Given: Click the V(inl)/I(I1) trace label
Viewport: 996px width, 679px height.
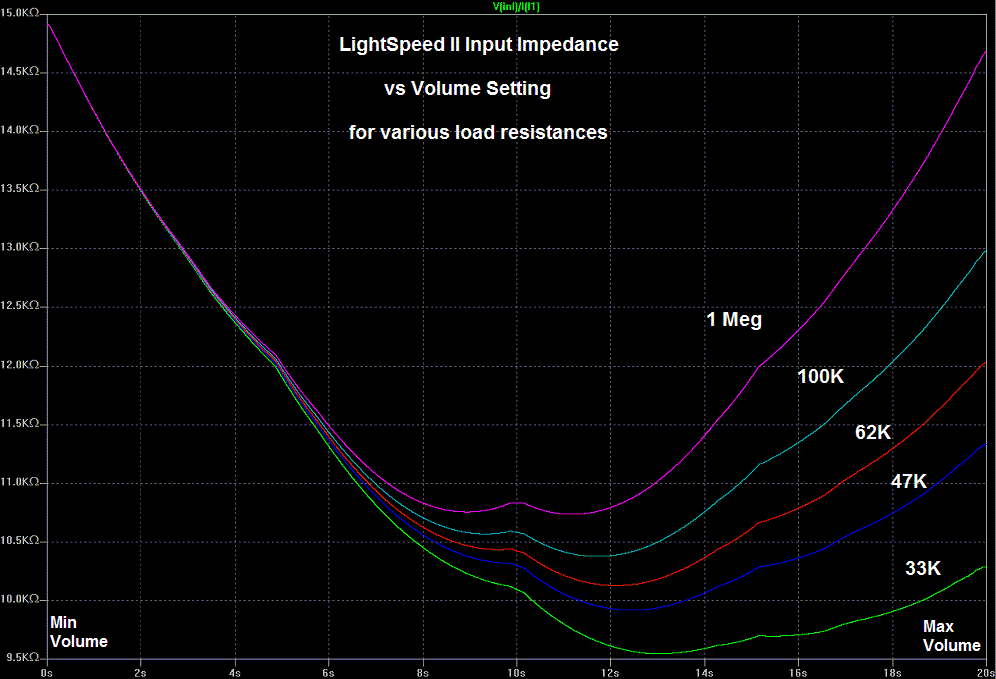Looking at the screenshot, I should [516, 6].
